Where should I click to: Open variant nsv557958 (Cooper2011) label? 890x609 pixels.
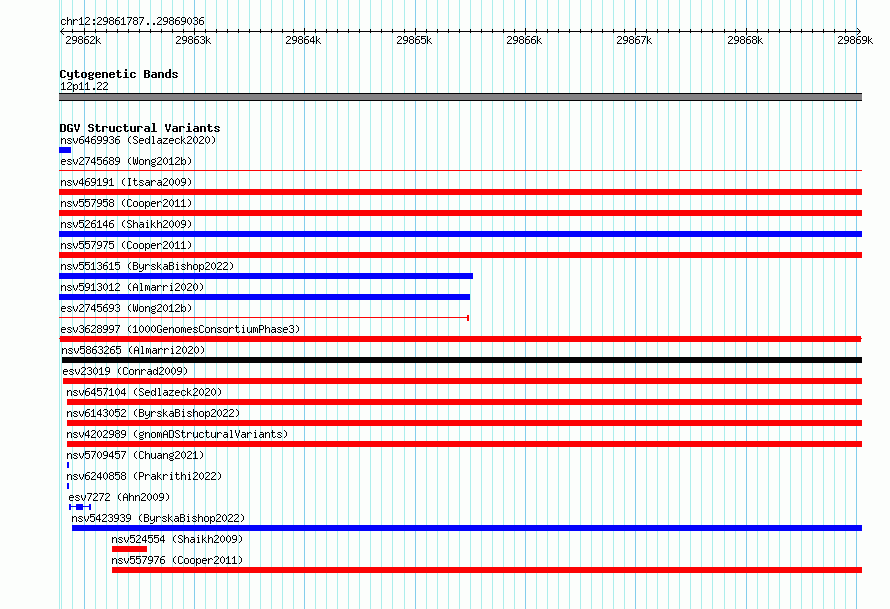pyautogui.click(x=126, y=203)
